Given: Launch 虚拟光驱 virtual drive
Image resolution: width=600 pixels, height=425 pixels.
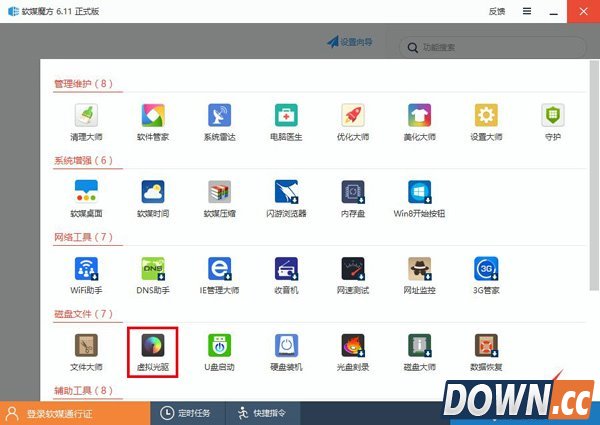Looking at the screenshot, I should pos(153,352).
